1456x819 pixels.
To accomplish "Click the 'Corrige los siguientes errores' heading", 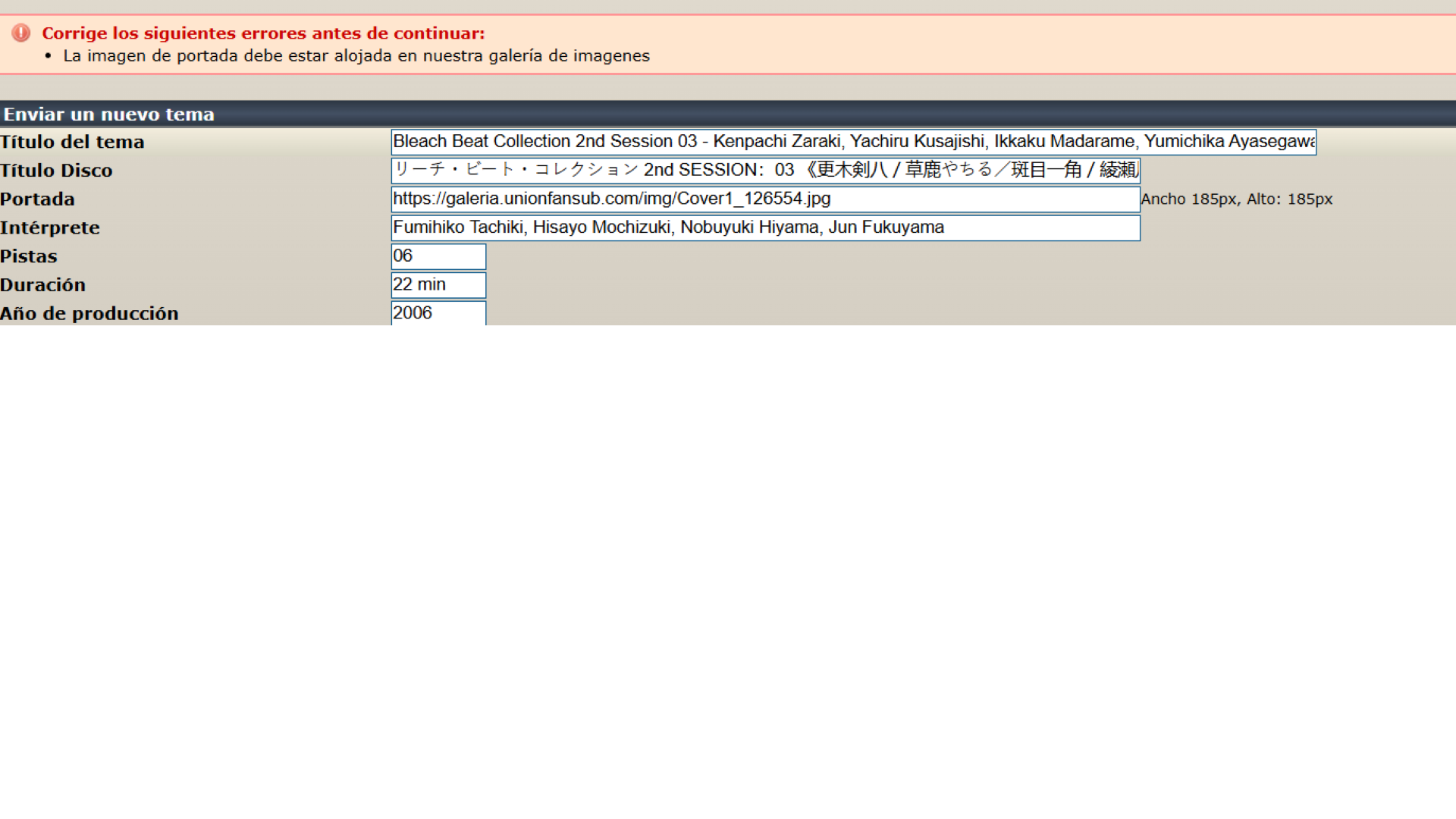I will (263, 33).
